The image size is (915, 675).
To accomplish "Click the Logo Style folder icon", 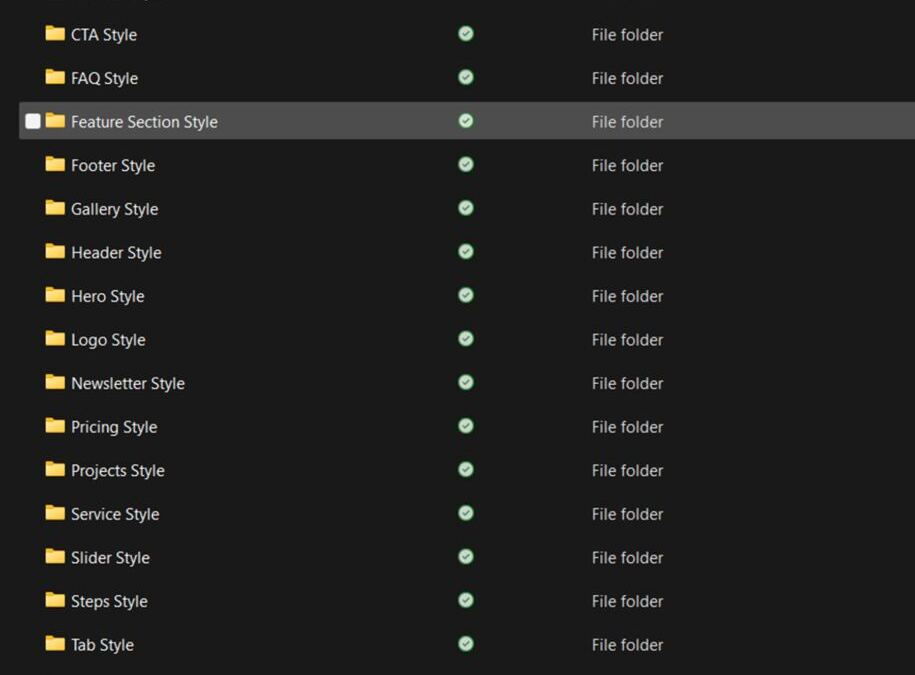I will point(55,339).
